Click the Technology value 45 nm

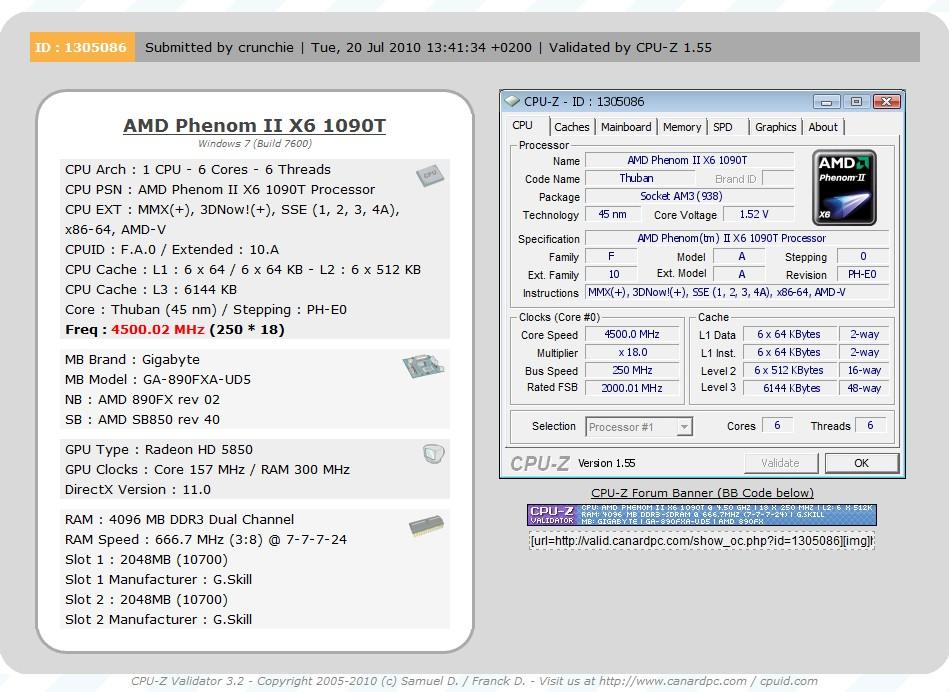click(x=613, y=214)
